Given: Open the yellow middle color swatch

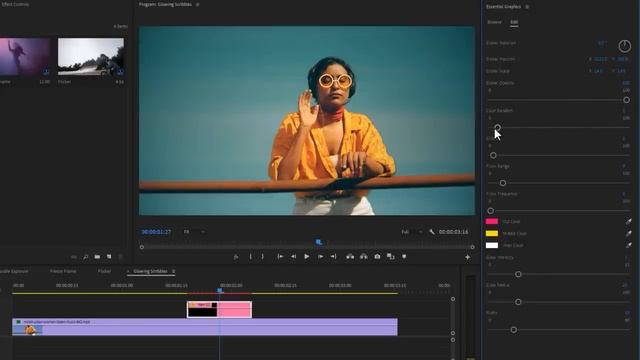Looking at the screenshot, I should pyautogui.click(x=492, y=233).
